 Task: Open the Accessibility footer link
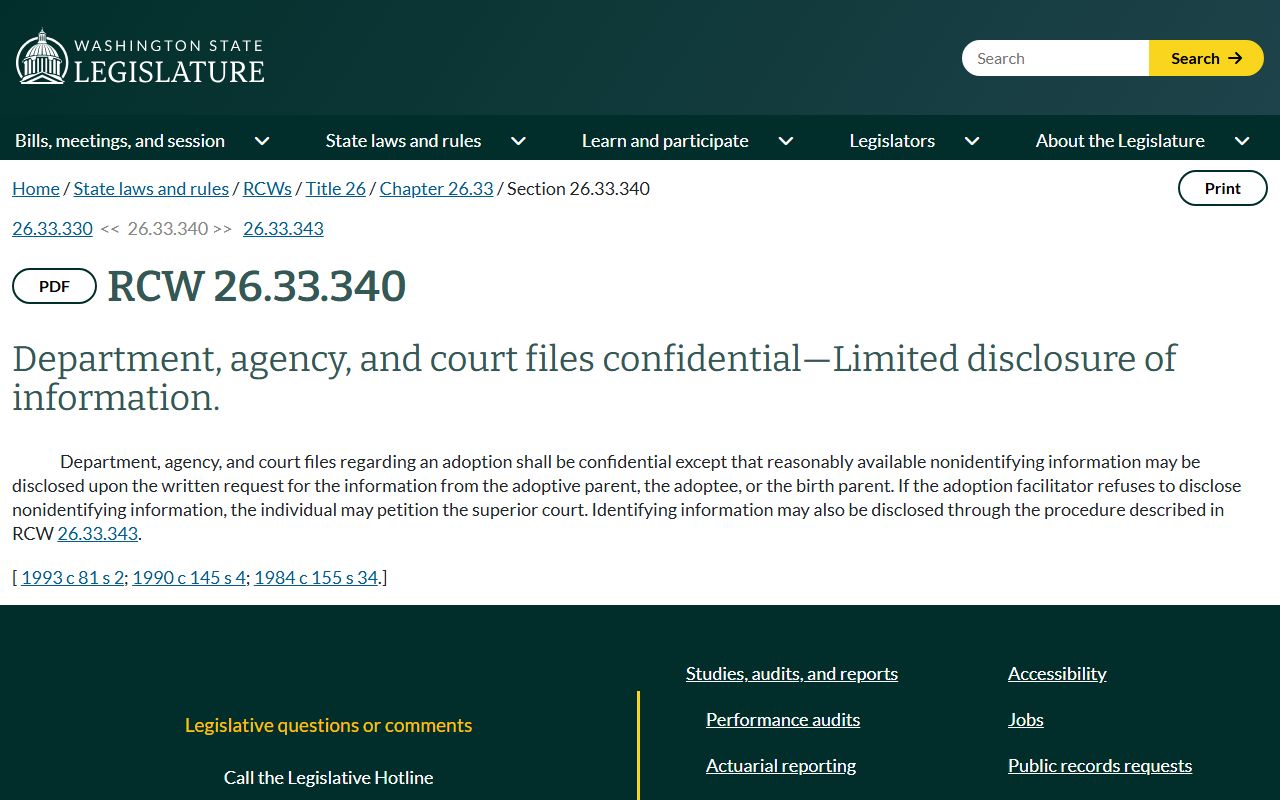(x=1057, y=673)
